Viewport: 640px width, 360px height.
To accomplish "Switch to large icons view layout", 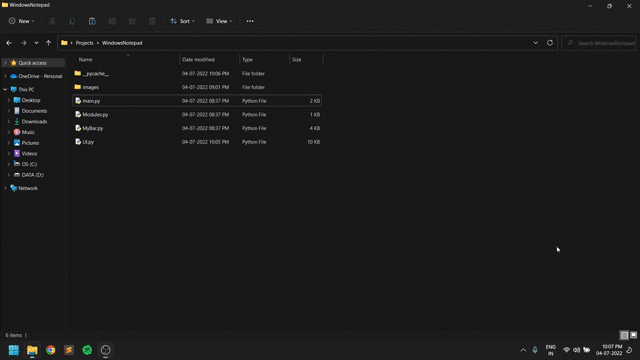I will pyautogui.click(x=633, y=335).
